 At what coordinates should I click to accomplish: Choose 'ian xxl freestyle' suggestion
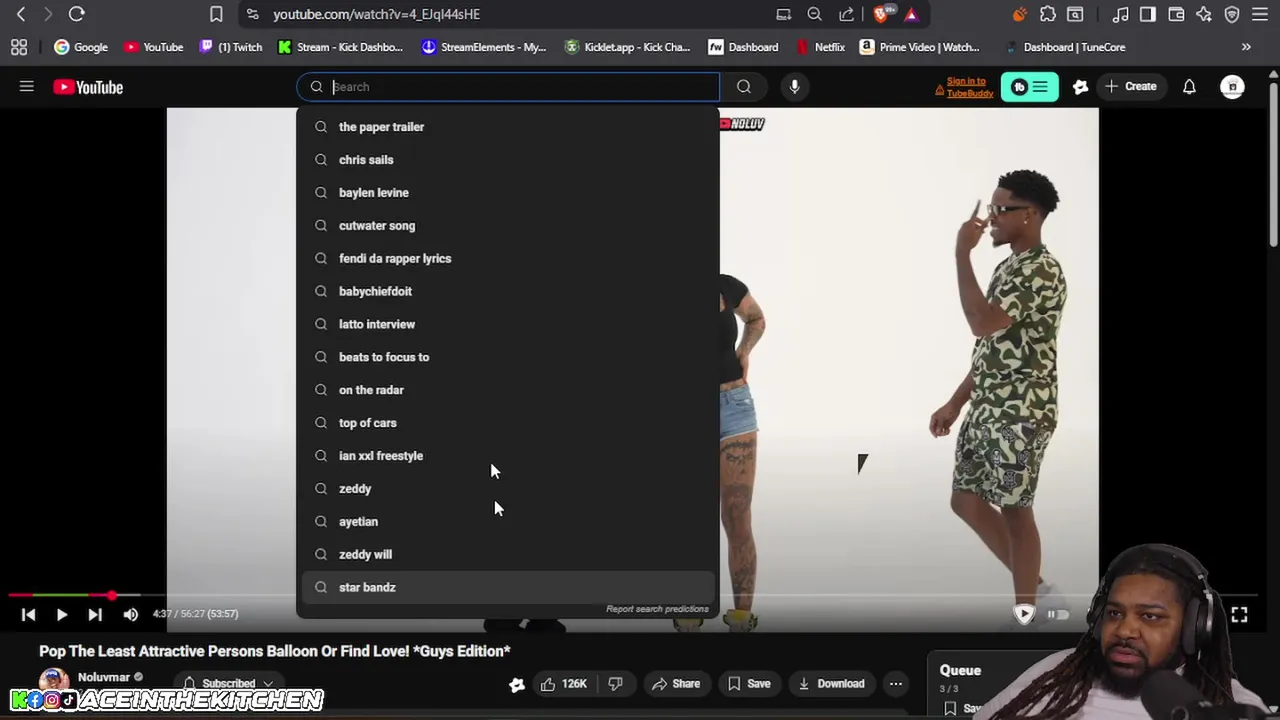click(x=508, y=456)
